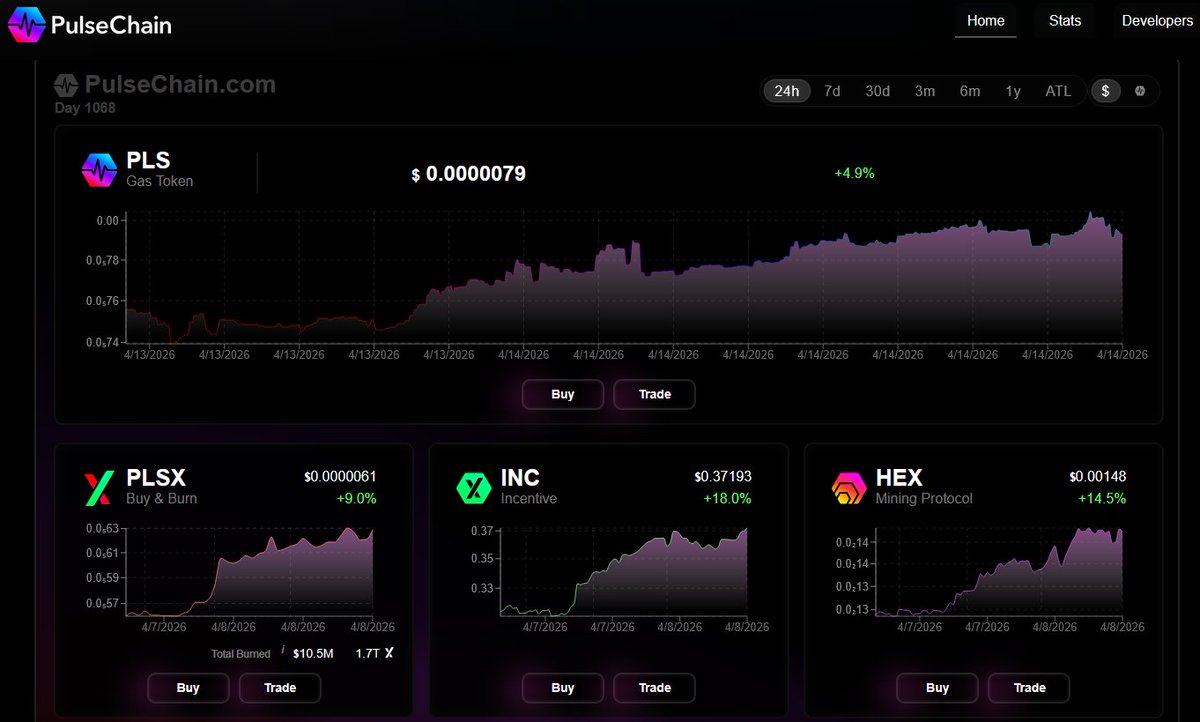Click the PLS ticker name
This screenshot has height=722, width=1200.
pyautogui.click(x=148, y=161)
